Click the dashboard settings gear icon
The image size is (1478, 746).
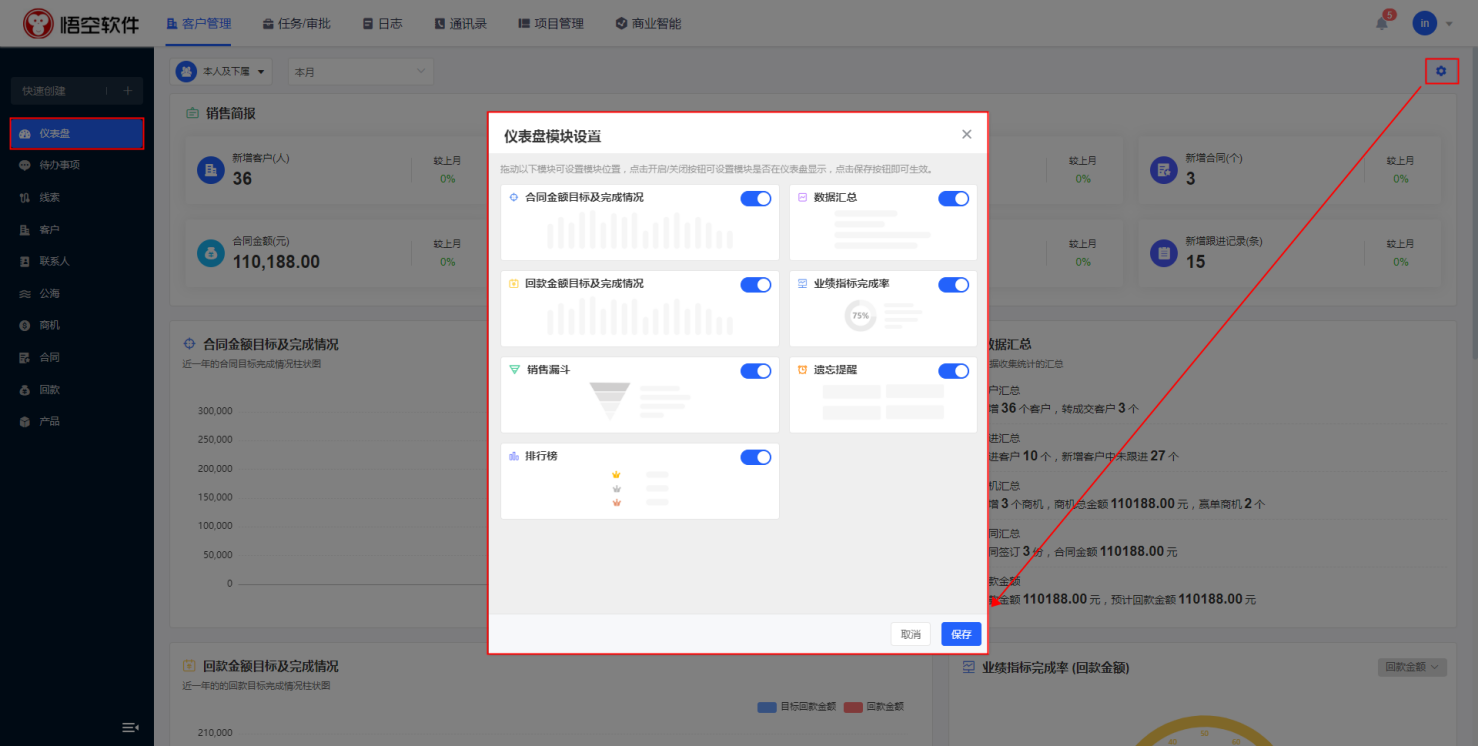(x=1441, y=71)
